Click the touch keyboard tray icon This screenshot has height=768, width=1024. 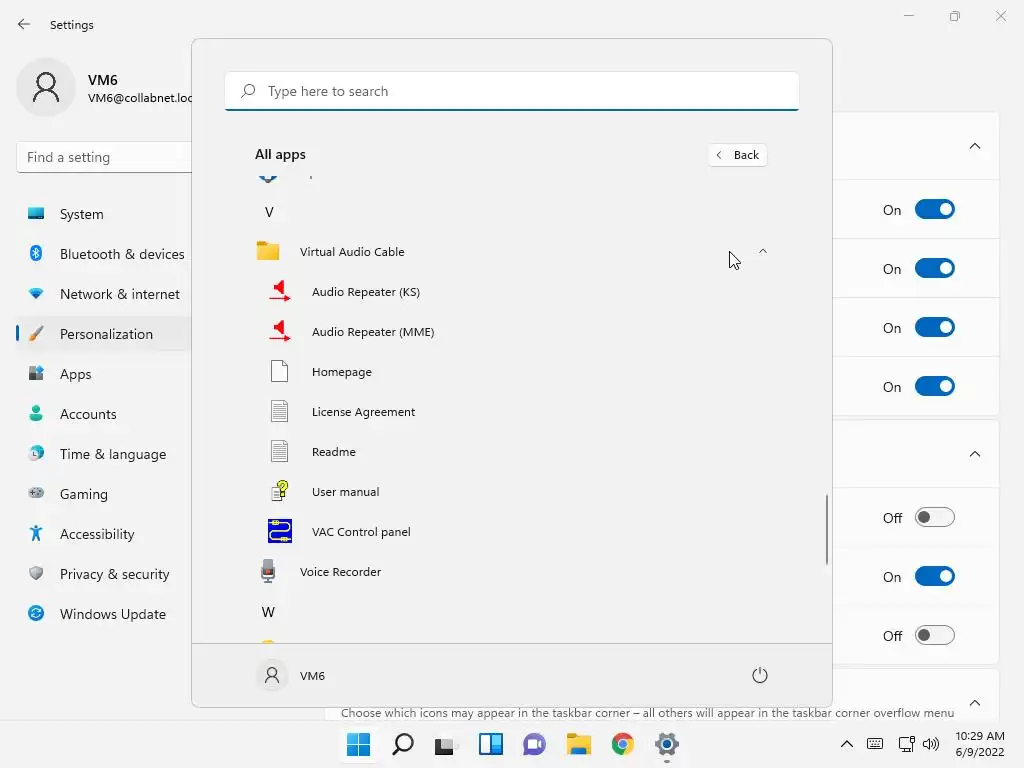[874, 744]
